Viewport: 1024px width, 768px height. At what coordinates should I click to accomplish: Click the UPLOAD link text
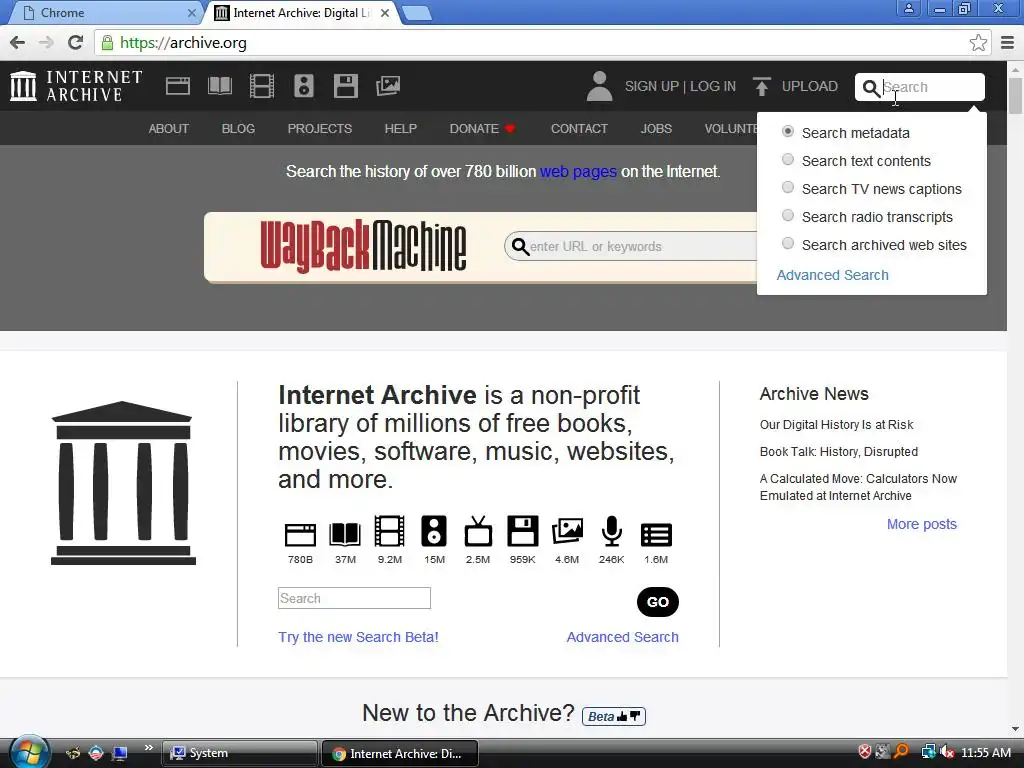[810, 86]
